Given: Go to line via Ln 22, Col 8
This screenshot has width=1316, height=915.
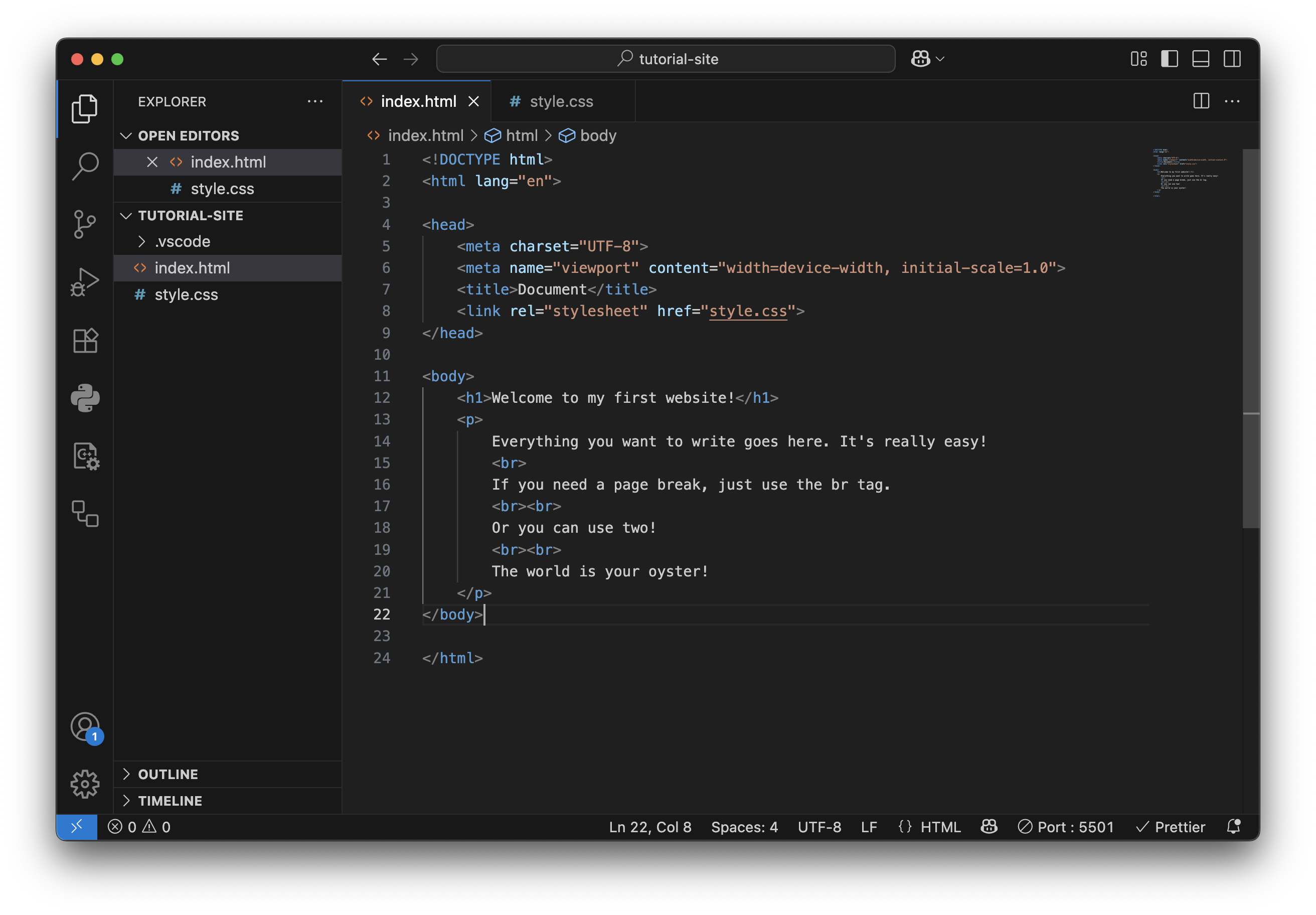Looking at the screenshot, I should coord(650,827).
